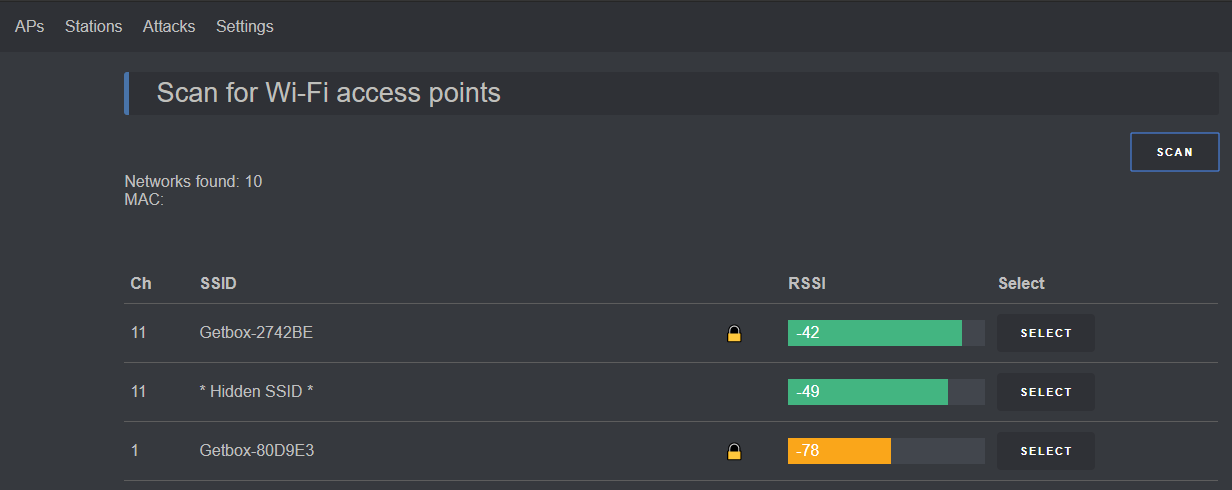Click the * Hidden SSID * entry text

pyautogui.click(x=256, y=392)
